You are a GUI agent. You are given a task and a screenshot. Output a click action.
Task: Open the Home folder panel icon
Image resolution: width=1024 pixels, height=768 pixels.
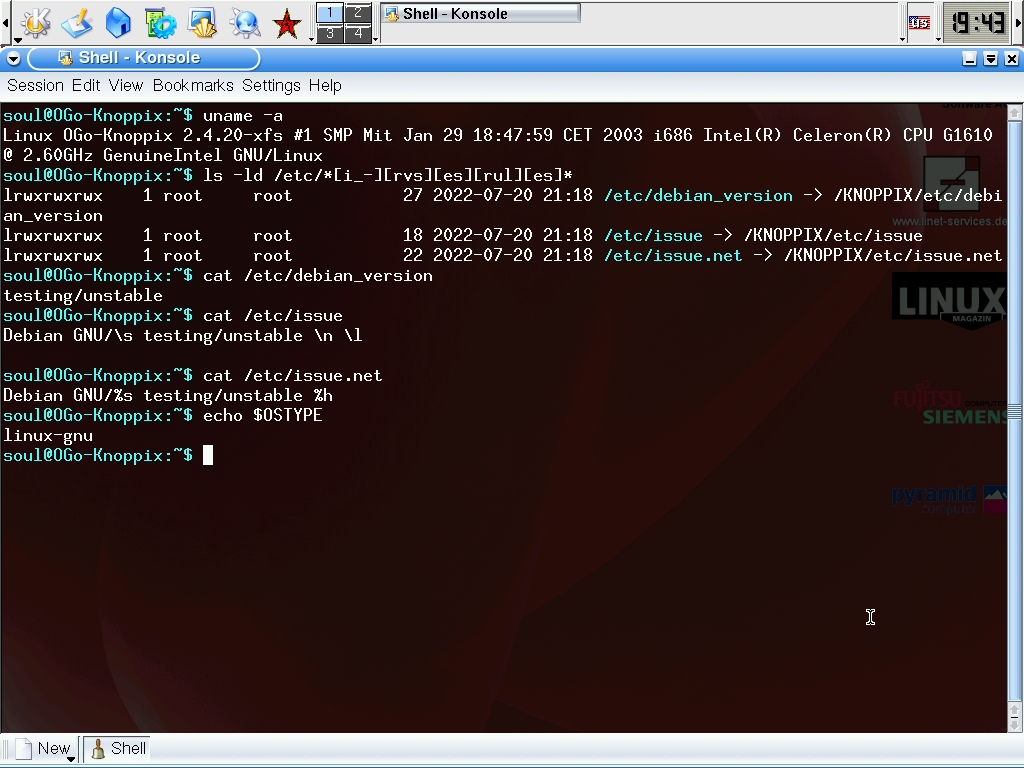pyautogui.click(x=118, y=23)
